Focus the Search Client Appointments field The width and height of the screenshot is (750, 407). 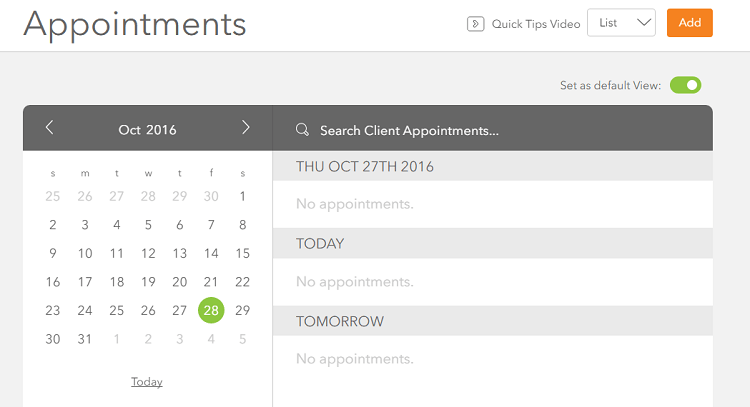(493, 130)
